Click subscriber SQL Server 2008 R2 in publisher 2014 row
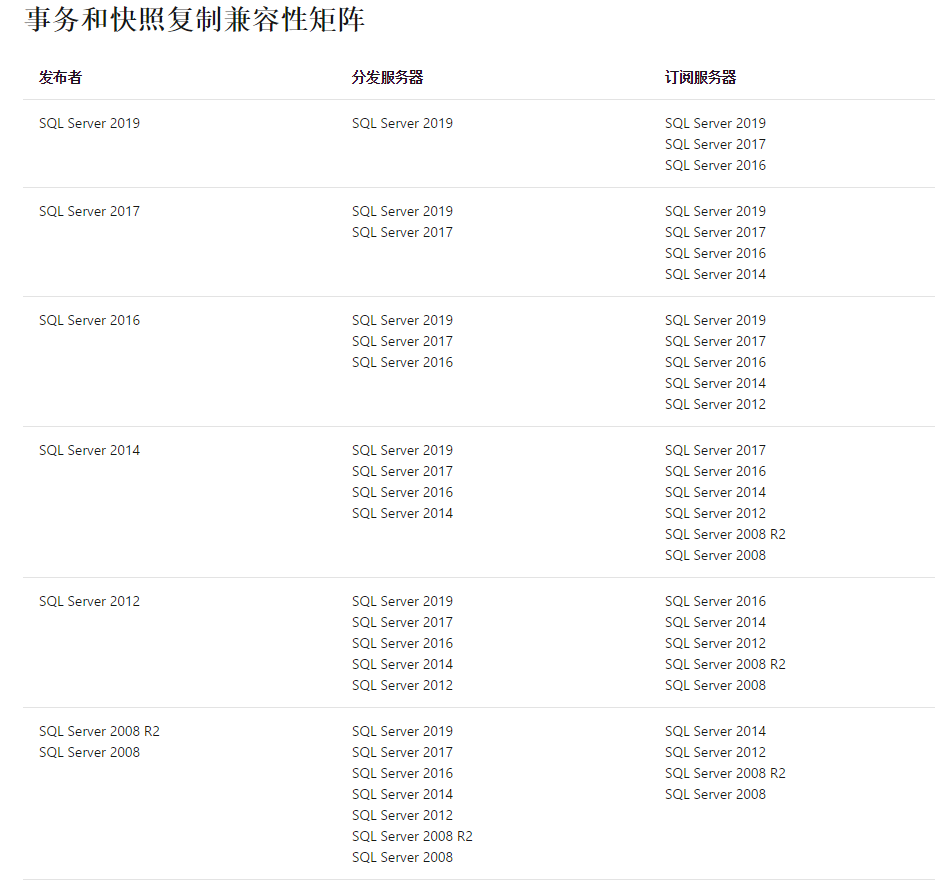This screenshot has height=881, width=935. tap(726, 535)
